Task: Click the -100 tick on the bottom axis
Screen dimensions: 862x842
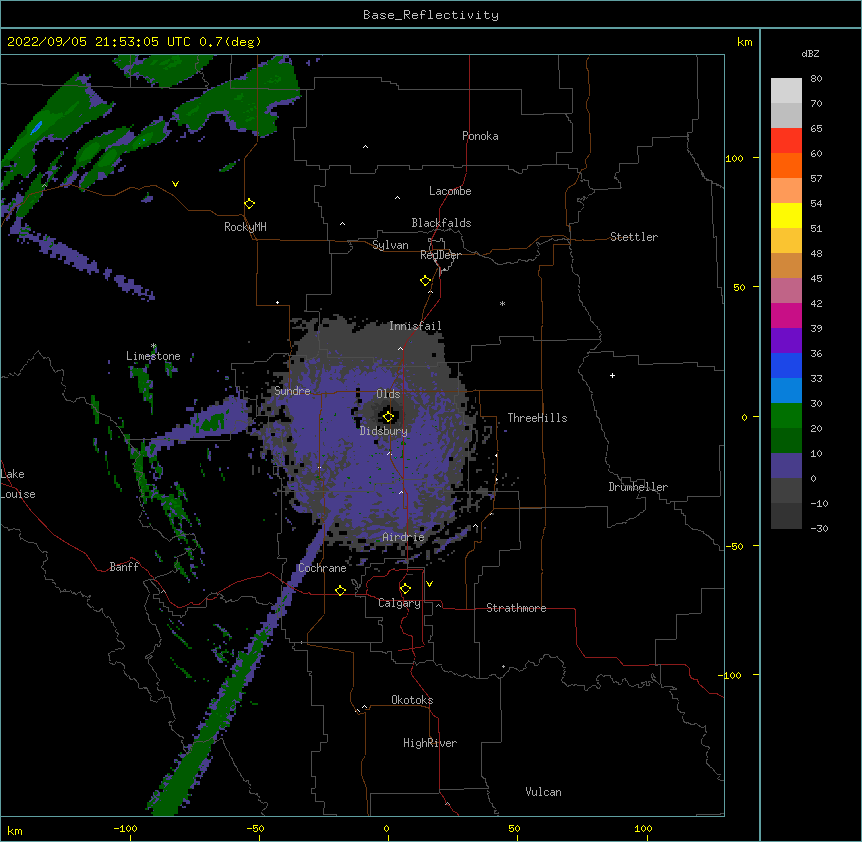Action: click(x=125, y=828)
